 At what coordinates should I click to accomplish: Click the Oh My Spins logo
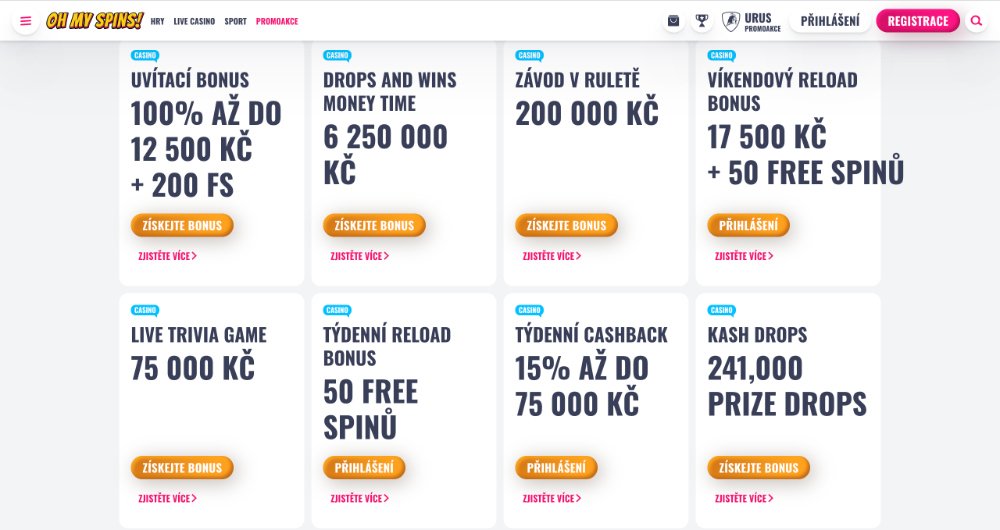(x=95, y=21)
